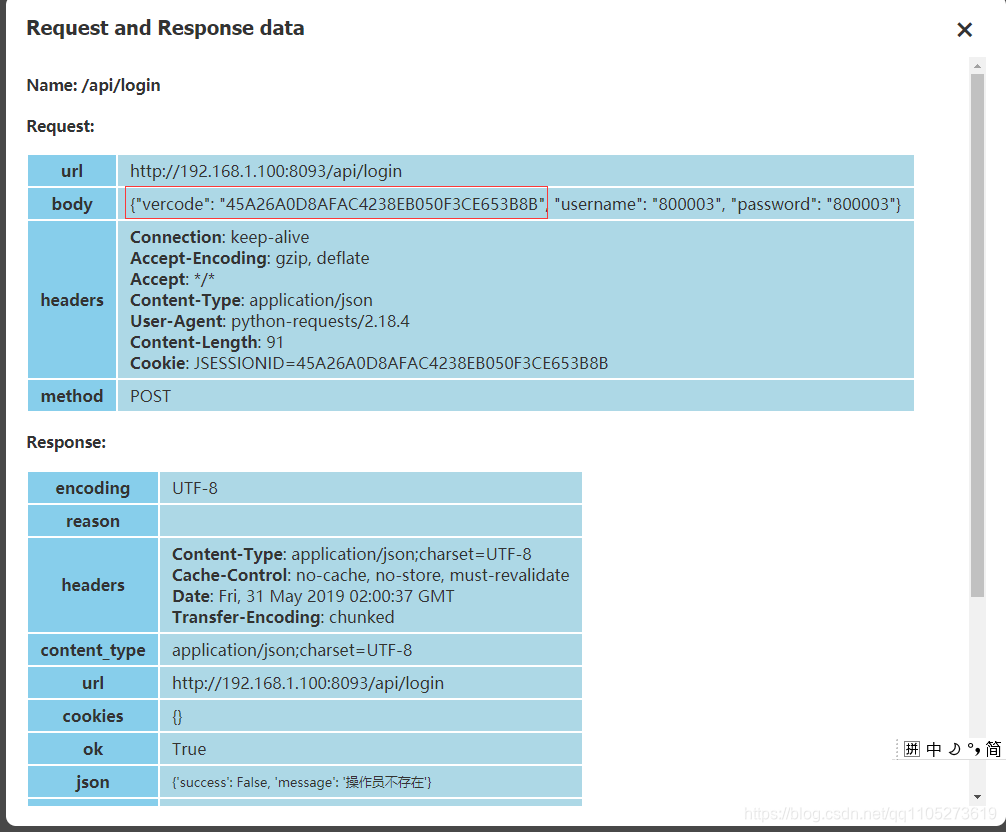Viewport: 1006px width, 832px height.
Task: Click the vercode value in the request body
Action: (382, 204)
